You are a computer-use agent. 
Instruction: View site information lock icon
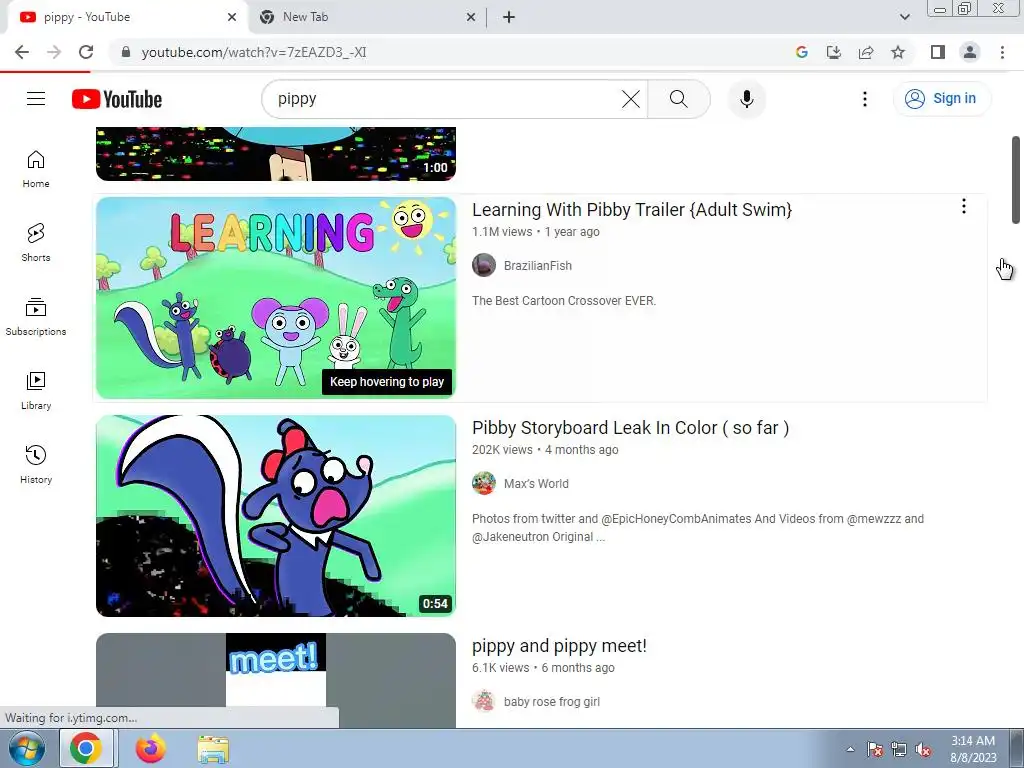coord(126,52)
